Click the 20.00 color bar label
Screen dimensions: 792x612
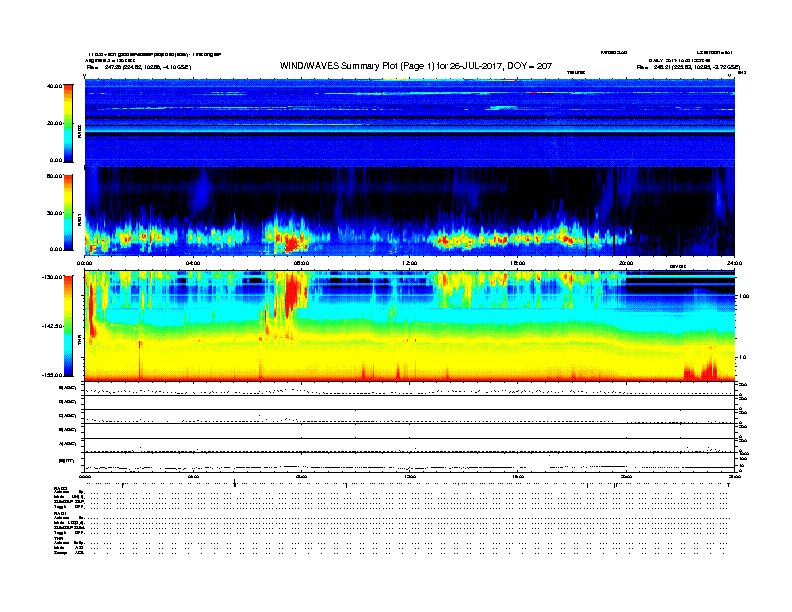(x=54, y=123)
